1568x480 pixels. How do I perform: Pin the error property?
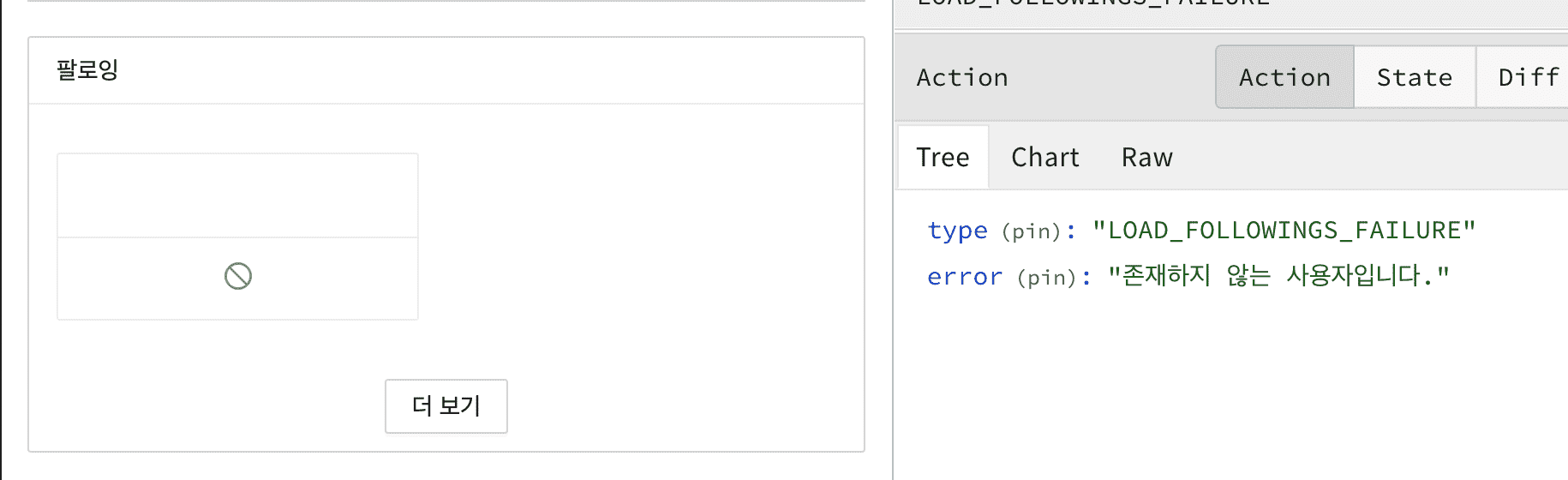click(1046, 278)
